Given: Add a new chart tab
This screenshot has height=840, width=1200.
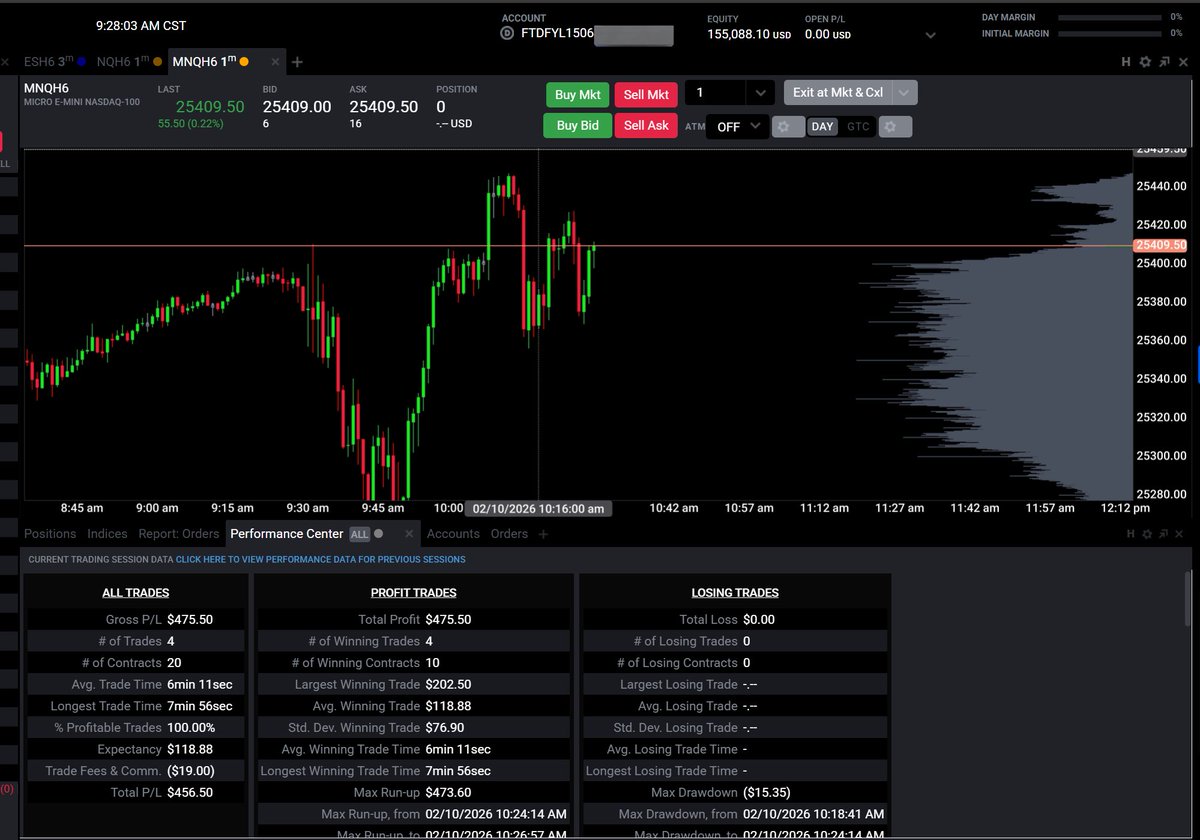Looking at the screenshot, I should 297,62.
